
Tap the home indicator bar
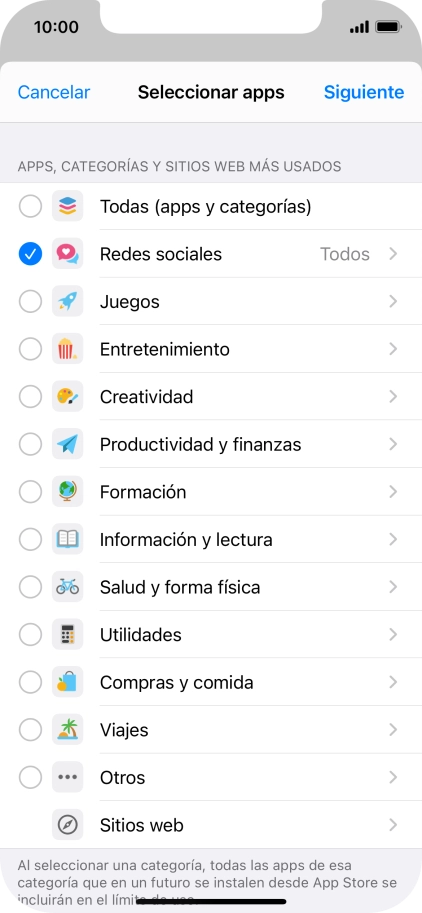(x=211, y=902)
